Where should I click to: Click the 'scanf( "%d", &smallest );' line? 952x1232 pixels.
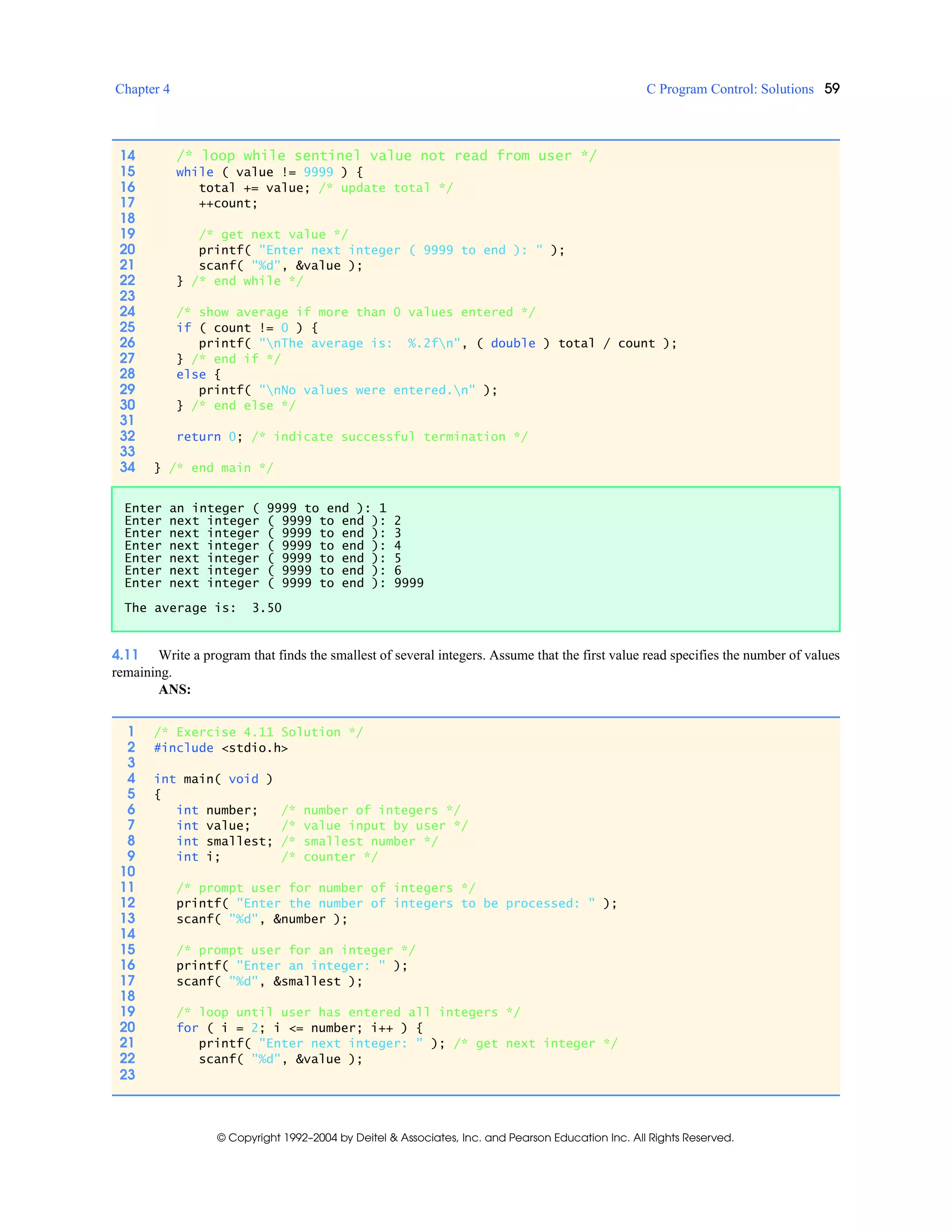[x=270, y=981]
